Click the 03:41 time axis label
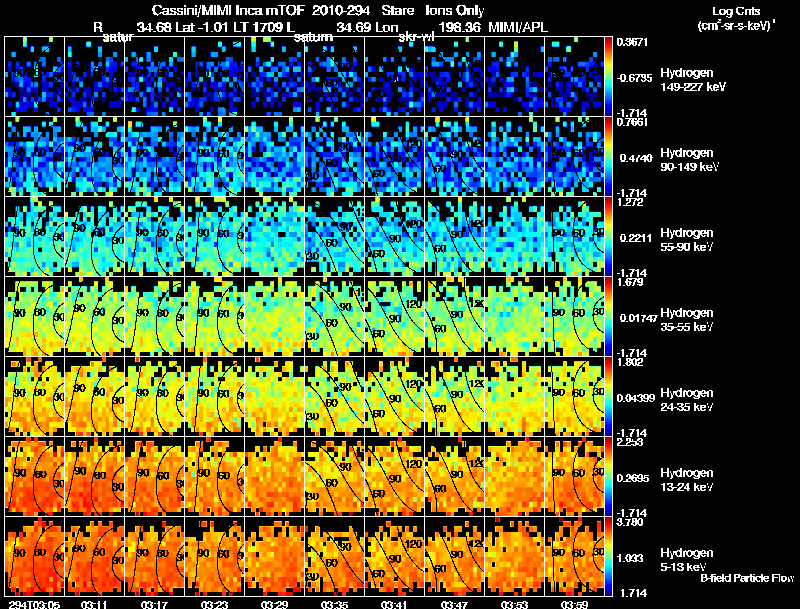Screen dimensions: 800x609 394,605
